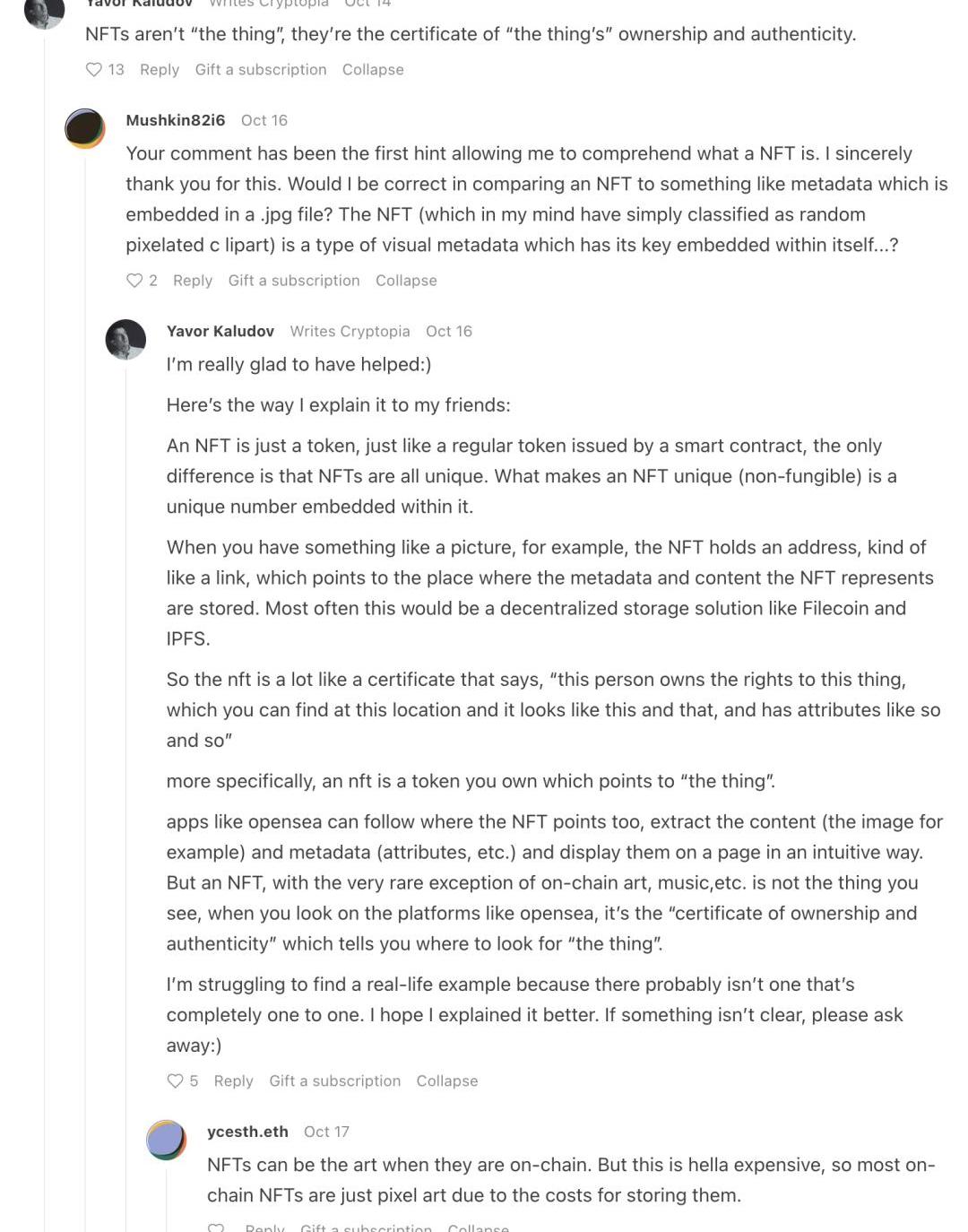
Task: Collapse the top comment thread
Action: pyautogui.click(x=373, y=70)
